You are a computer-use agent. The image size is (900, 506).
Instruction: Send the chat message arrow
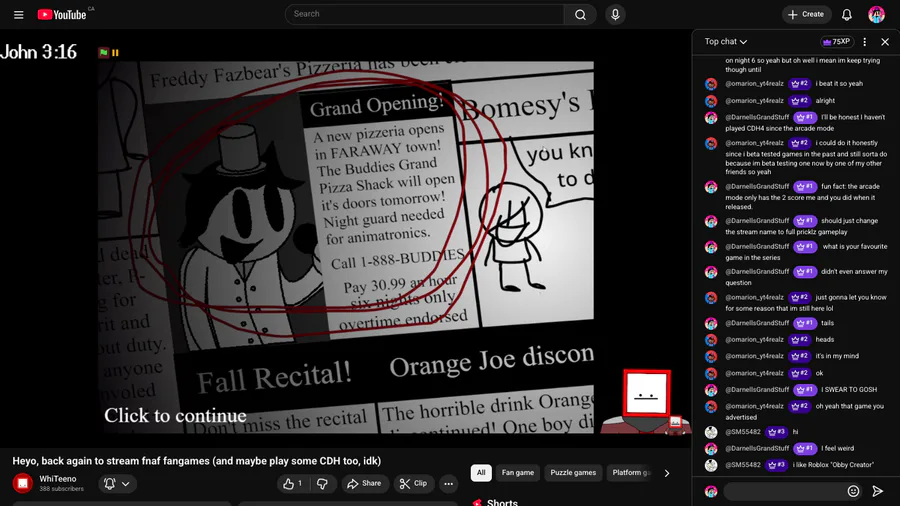pos(877,491)
